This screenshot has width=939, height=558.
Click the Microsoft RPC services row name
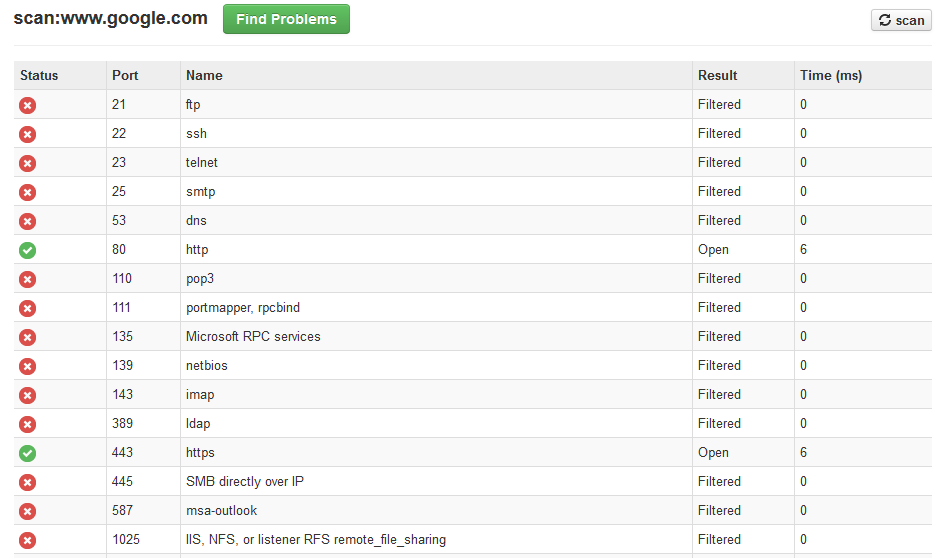pos(253,336)
